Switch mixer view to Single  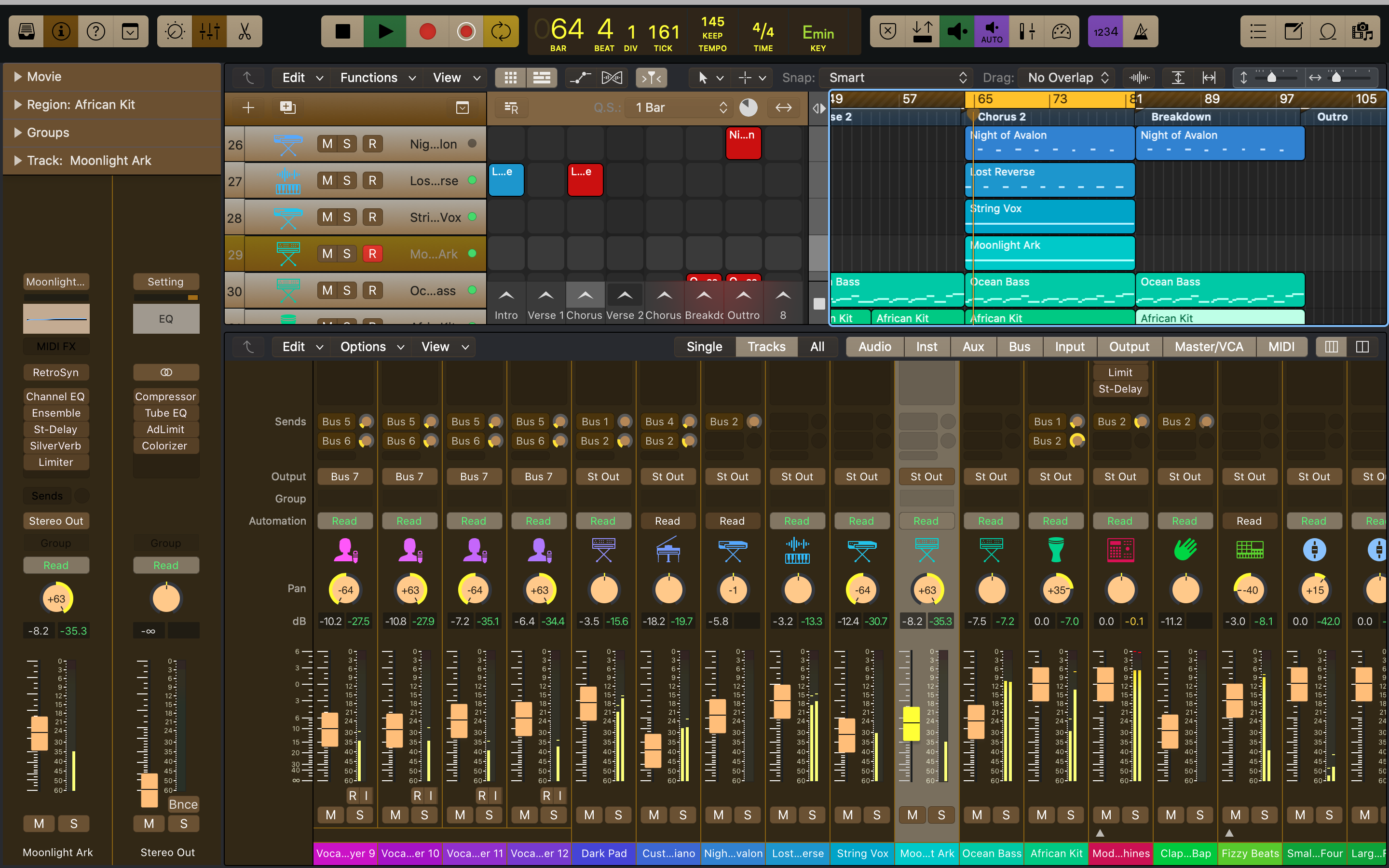pos(704,347)
